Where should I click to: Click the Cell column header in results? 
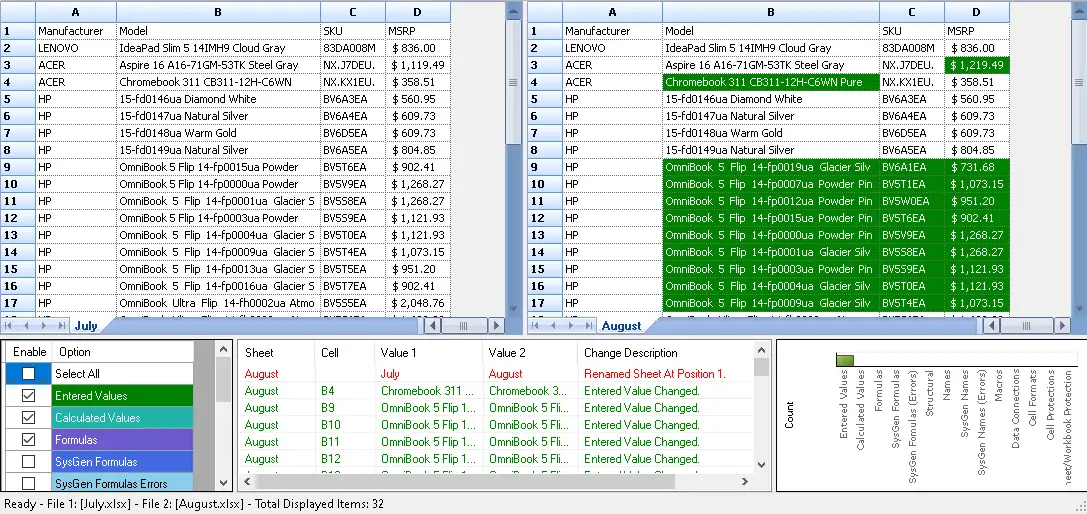point(345,352)
